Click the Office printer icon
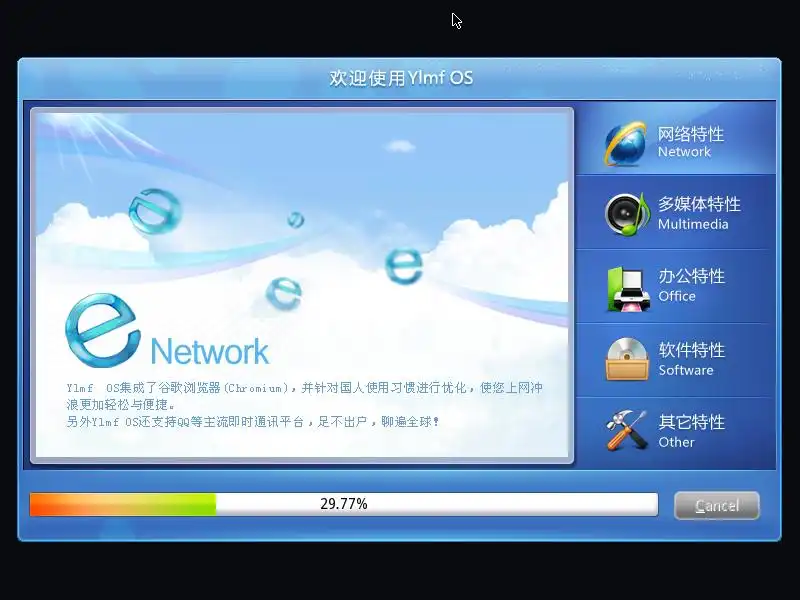Image resolution: width=800 pixels, height=600 pixels. point(629,289)
